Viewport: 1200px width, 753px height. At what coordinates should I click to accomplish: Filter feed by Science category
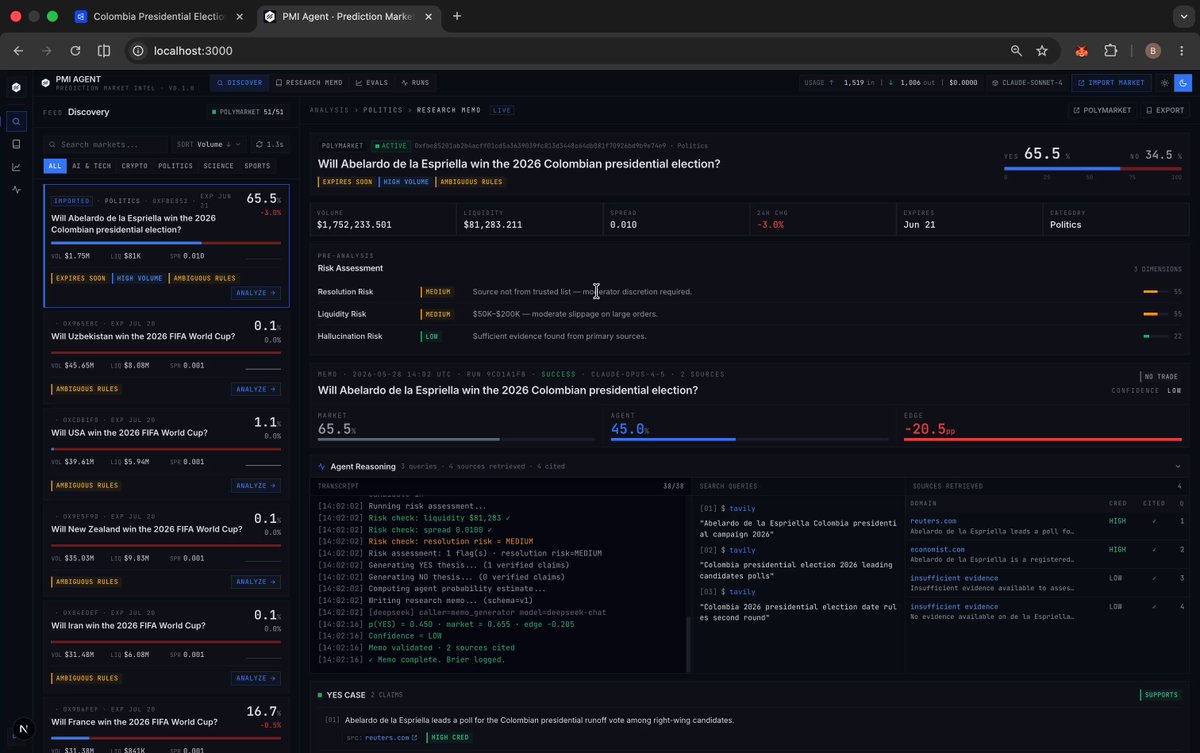coord(218,166)
